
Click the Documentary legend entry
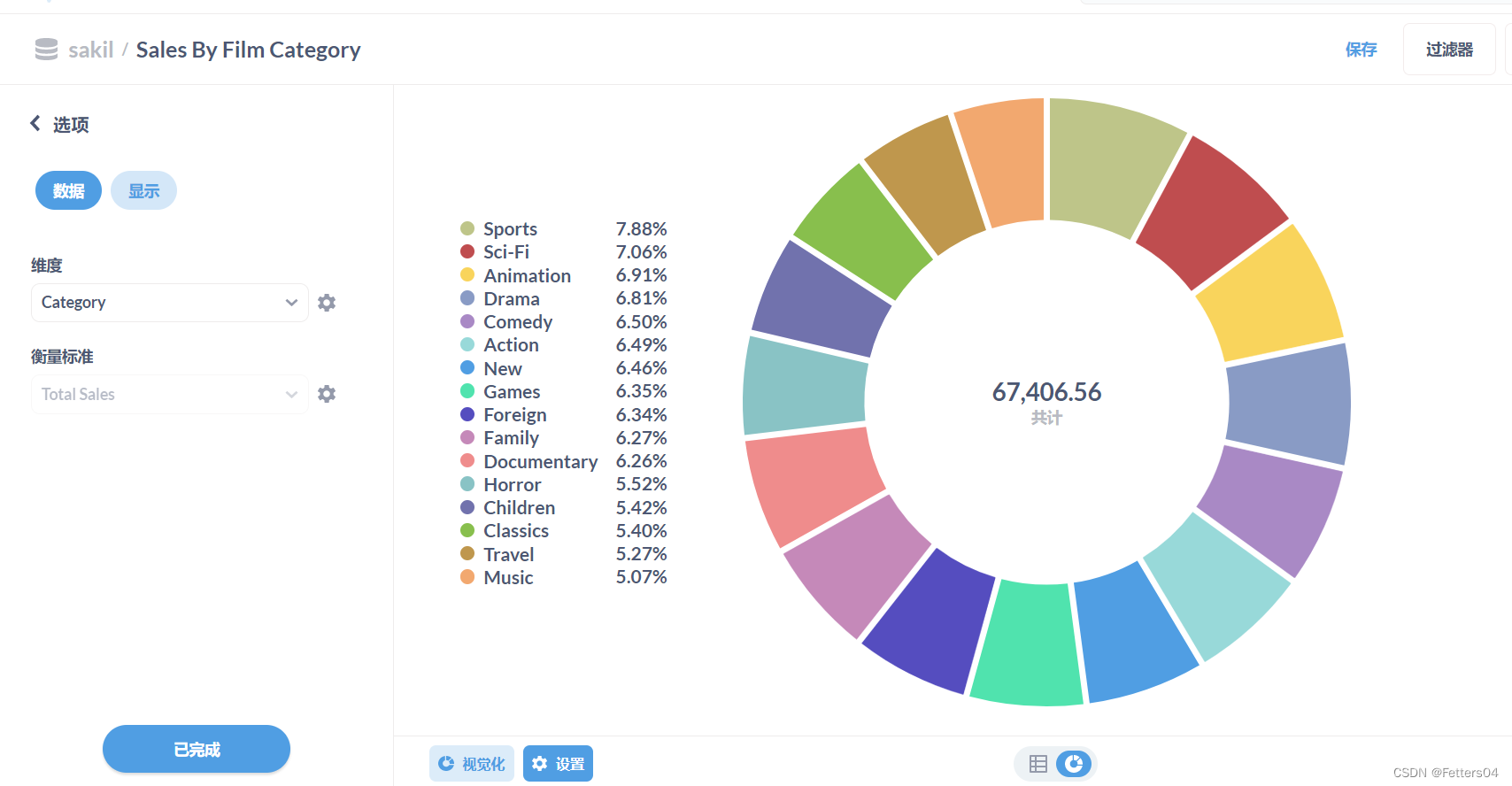pos(563,461)
